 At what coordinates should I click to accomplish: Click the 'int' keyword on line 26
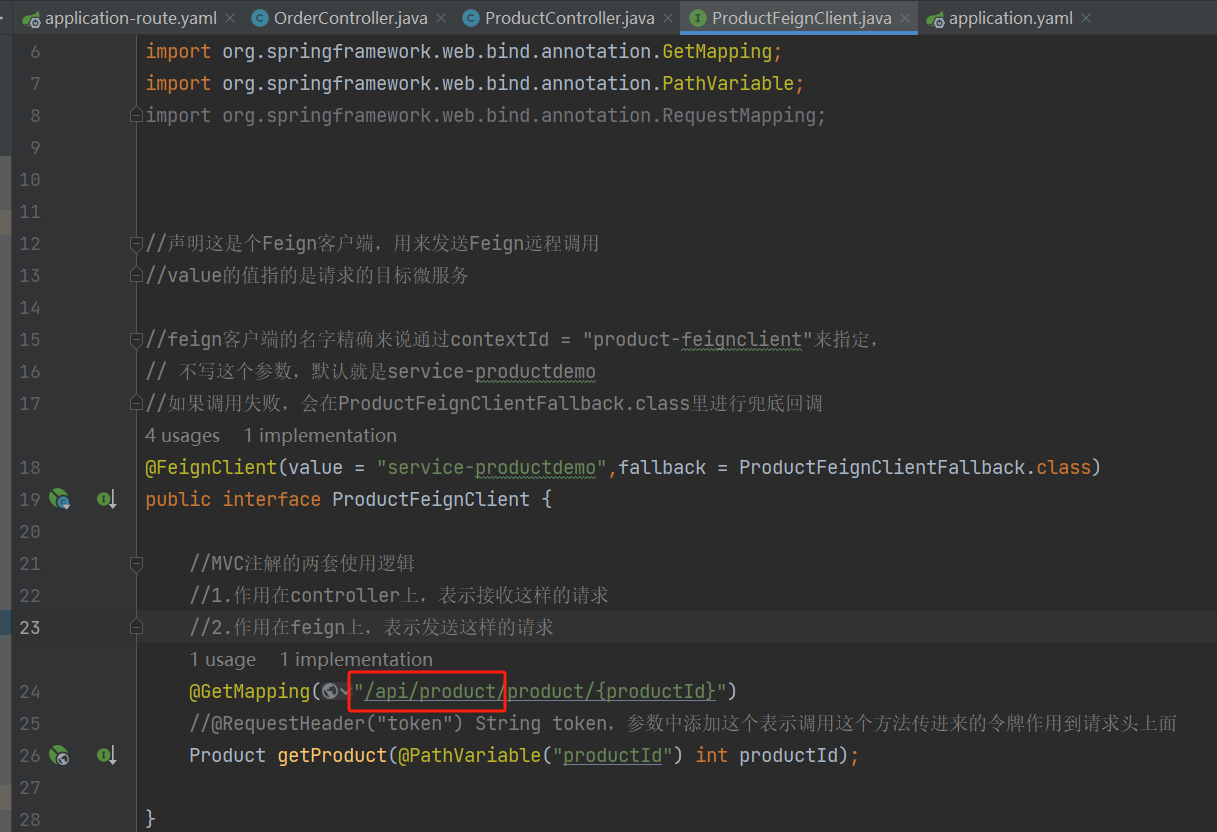point(711,755)
